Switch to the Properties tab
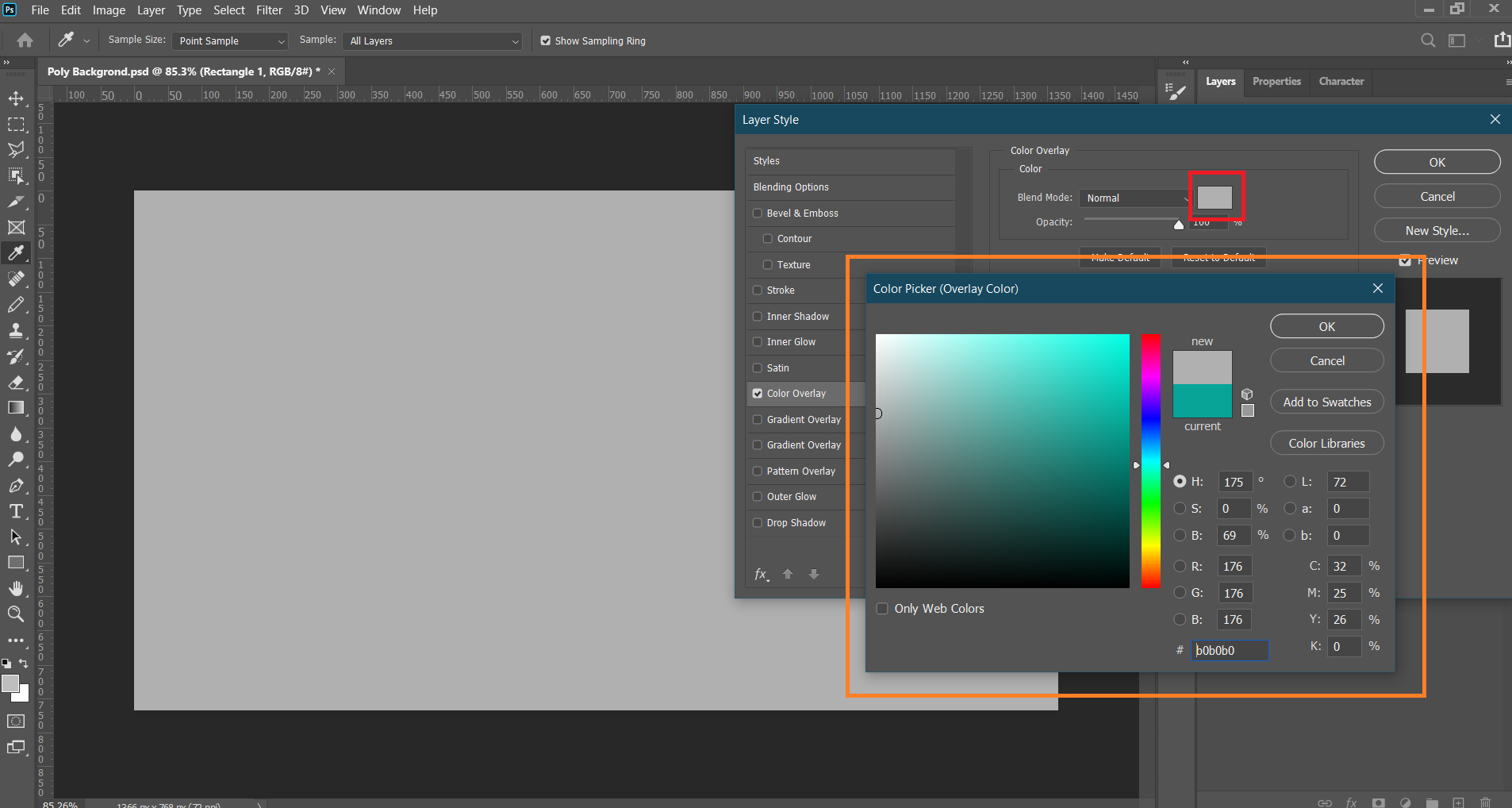The image size is (1512, 808). (x=1276, y=82)
